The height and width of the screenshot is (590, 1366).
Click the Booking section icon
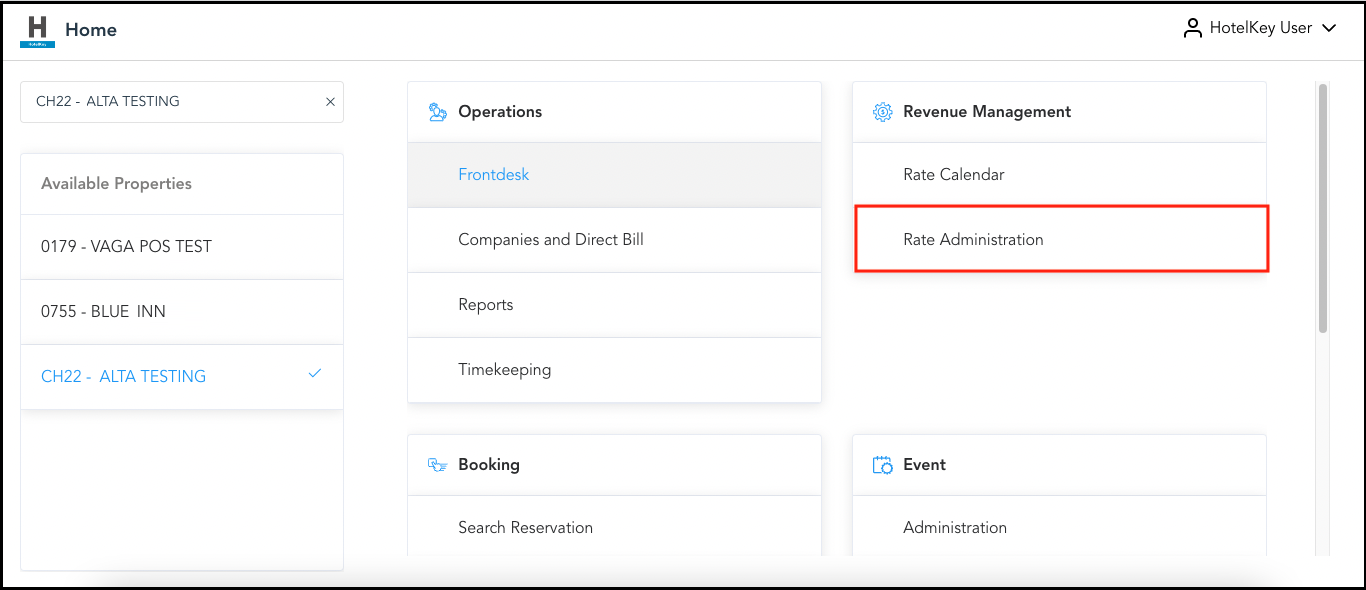[436, 464]
